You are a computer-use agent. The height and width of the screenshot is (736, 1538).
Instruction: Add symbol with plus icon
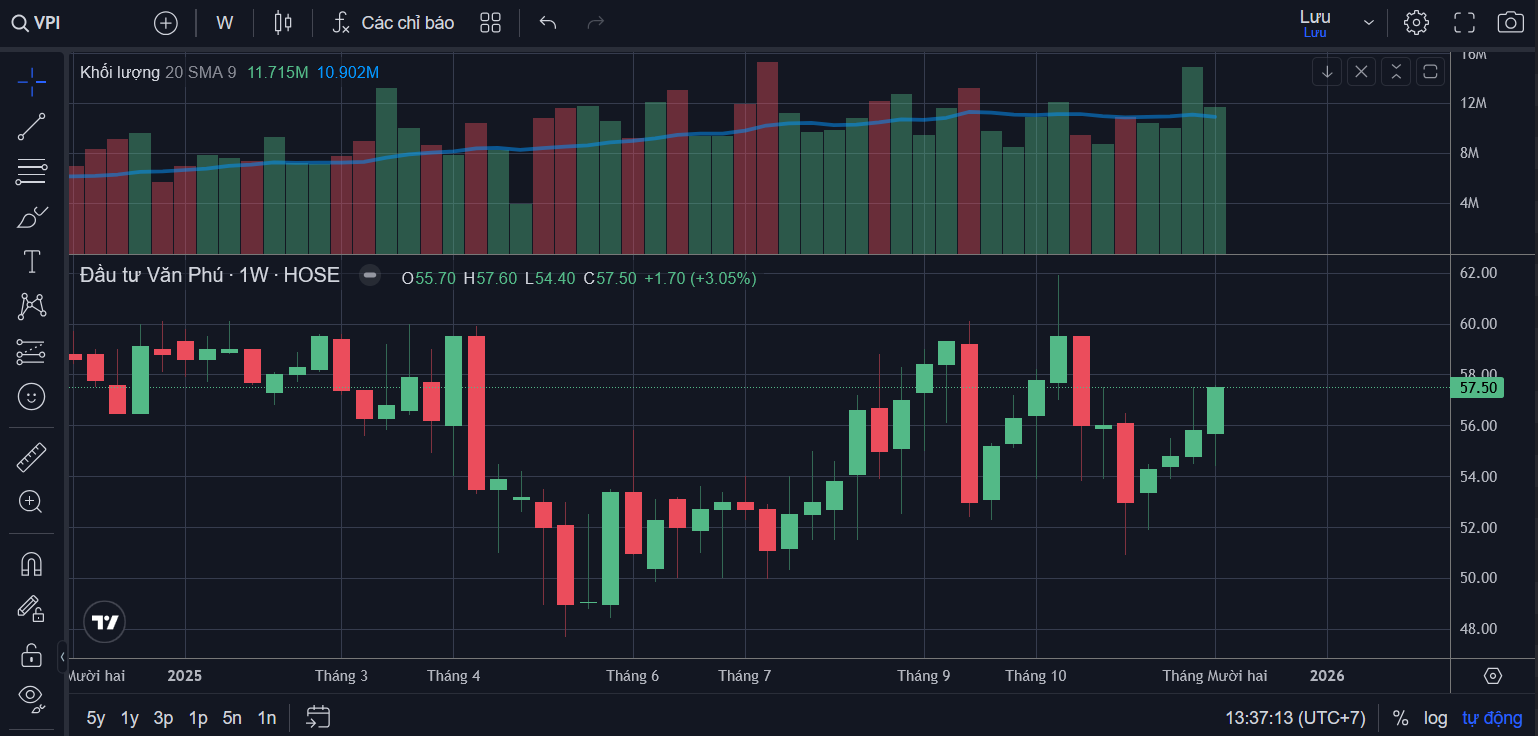166,23
